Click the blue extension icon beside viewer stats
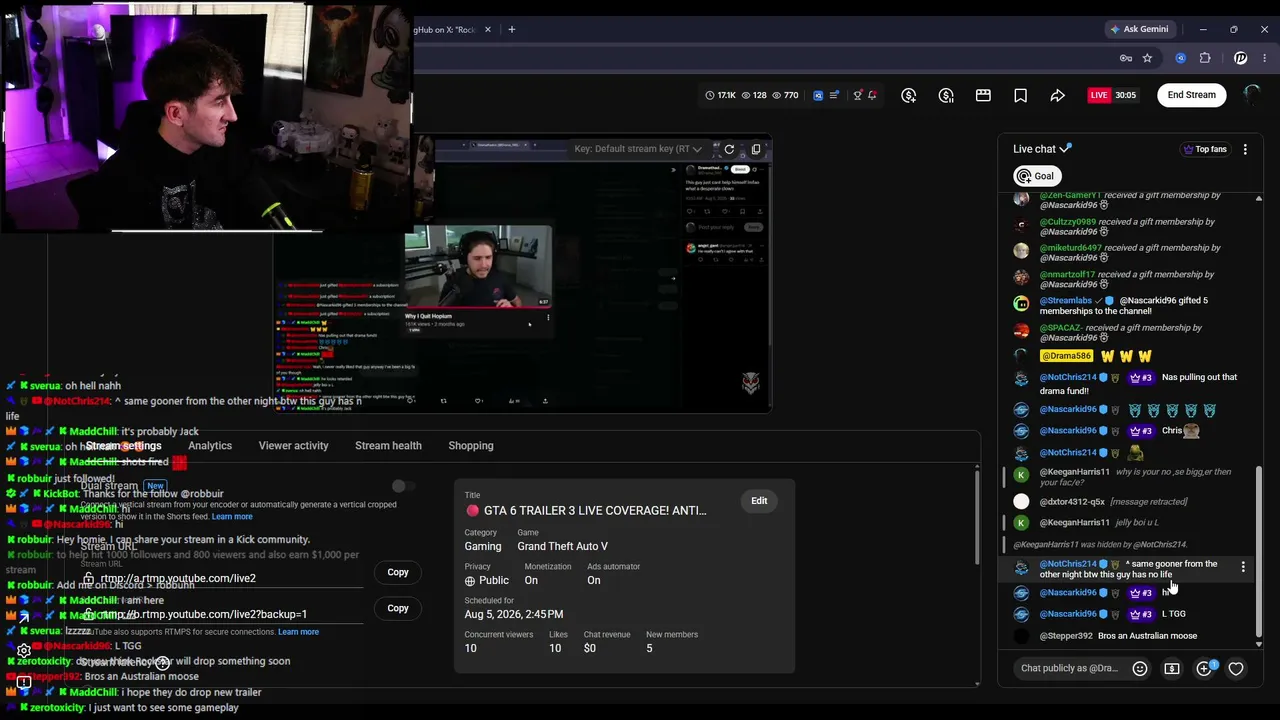Screen dimensions: 1280x720 818,95
